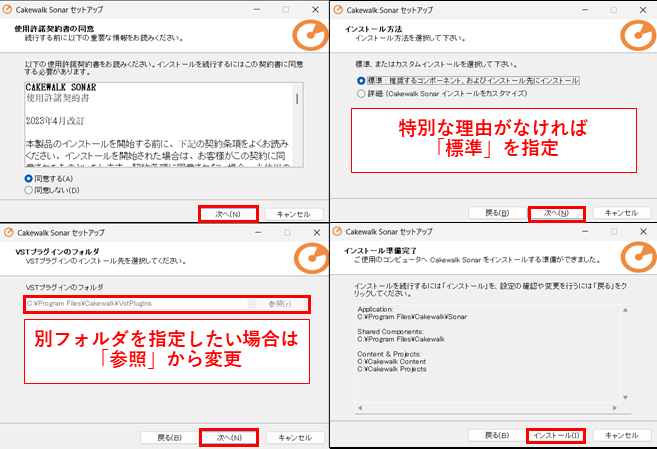Click 戻る(B) in the VSTプラグインのフォルダ window
657x449 pixels.
coord(170,438)
